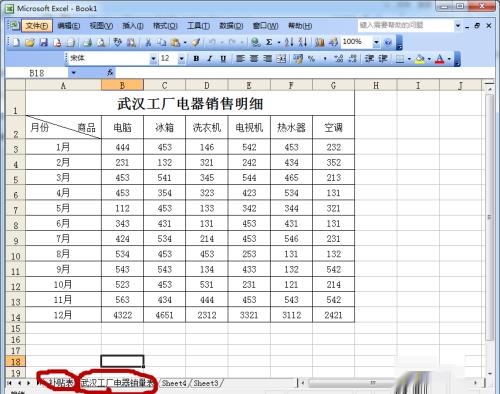Click the Save icon in toolbar
Screen dimensions: 500x394
point(44,42)
